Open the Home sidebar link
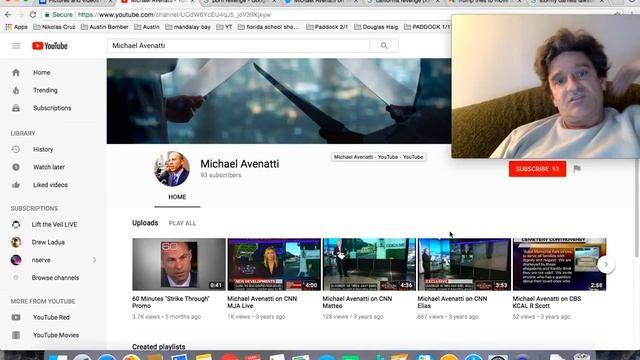The image size is (640, 360). click(x=42, y=73)
